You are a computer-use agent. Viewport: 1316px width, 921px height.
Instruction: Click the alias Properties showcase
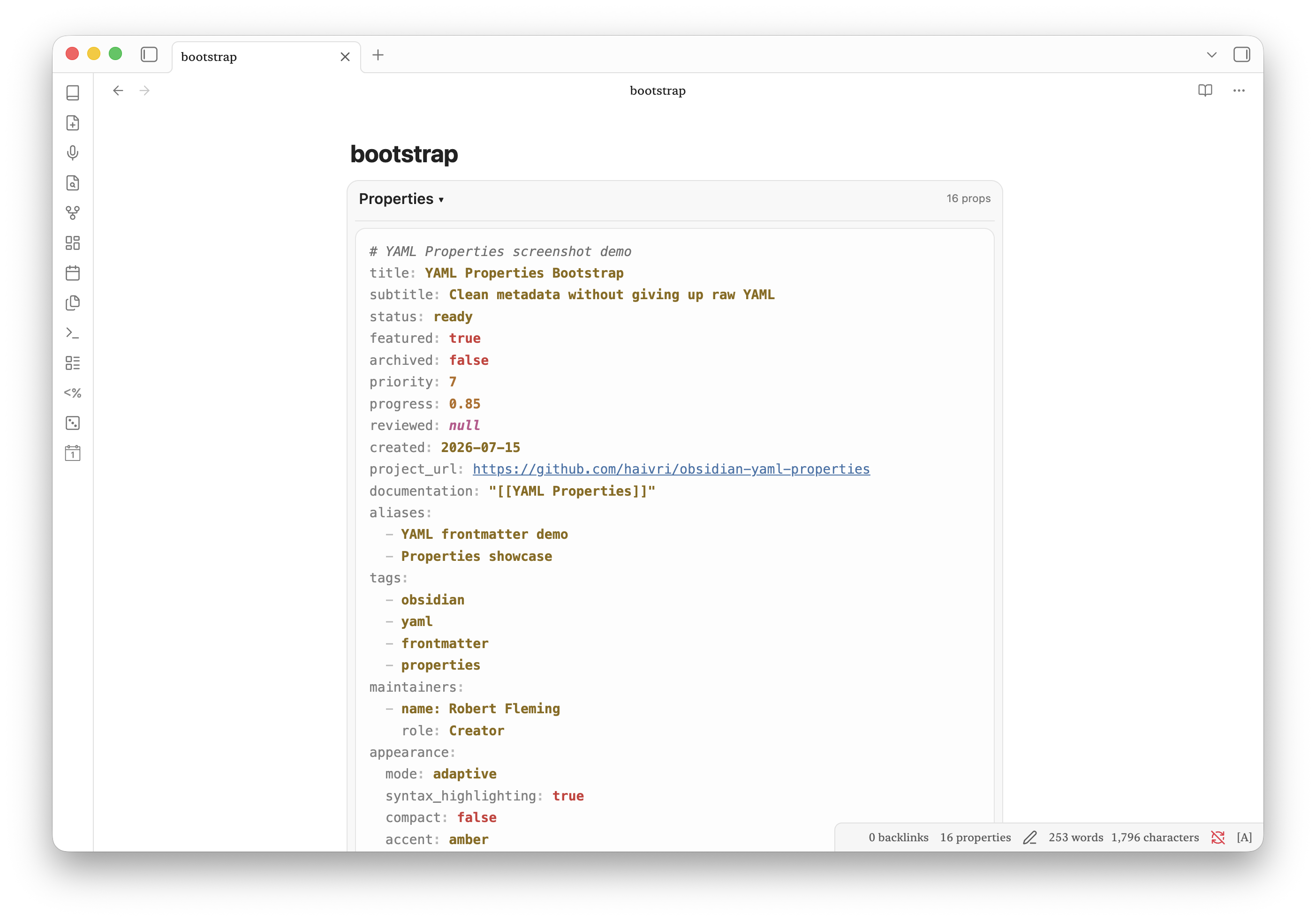476,556
